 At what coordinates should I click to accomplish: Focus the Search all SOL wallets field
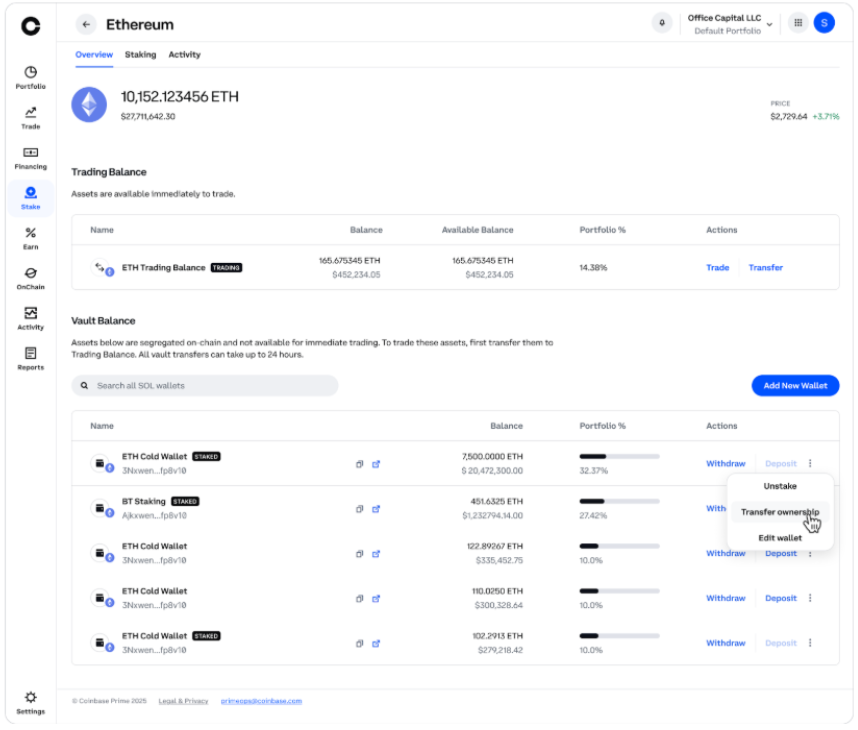[x=205, y=386]
